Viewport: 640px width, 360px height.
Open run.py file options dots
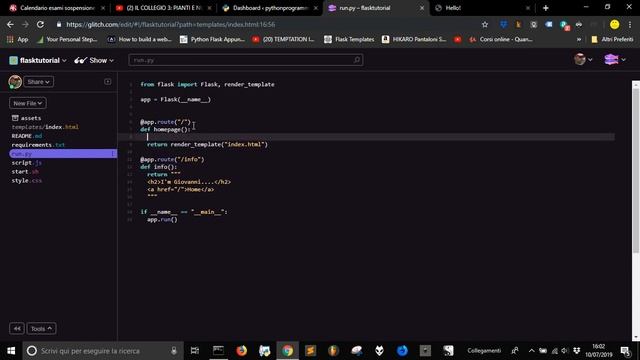click(x=113, y=154)
